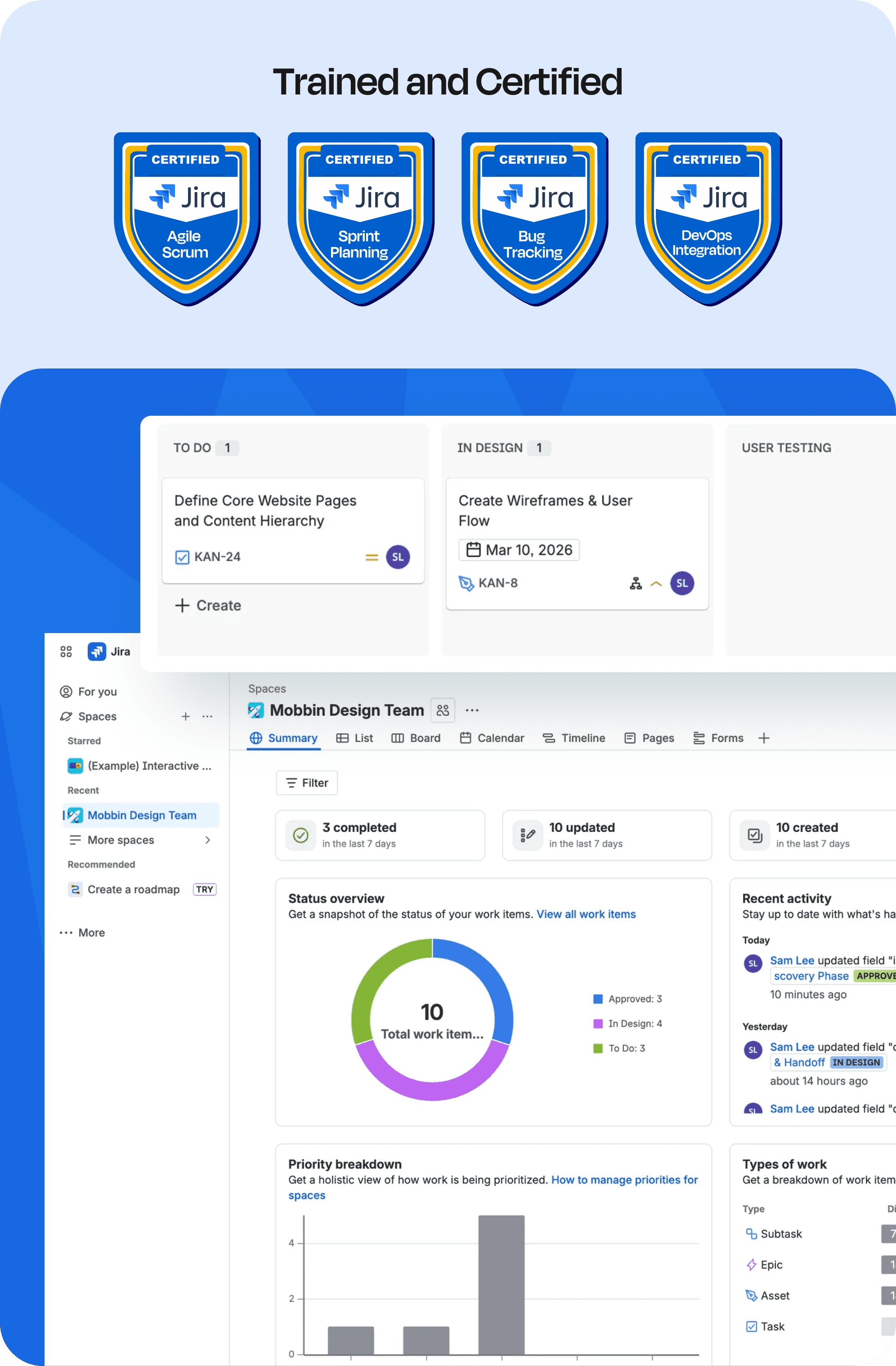Viewport: 896px width, 1366px height.
Task: Click the Create a roadmap icon
Action: click(75, 889)
